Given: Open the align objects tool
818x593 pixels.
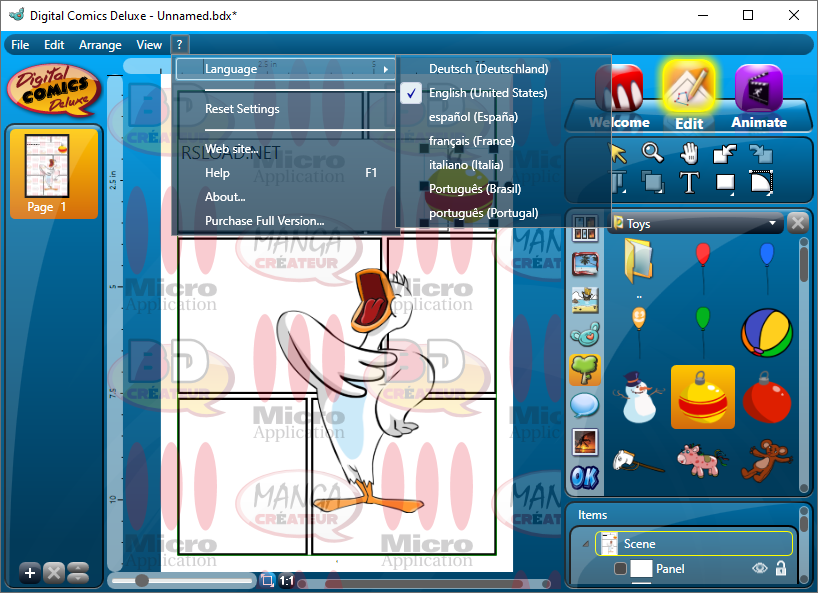Looking at the screenshot, I should [x=619, y=183].
